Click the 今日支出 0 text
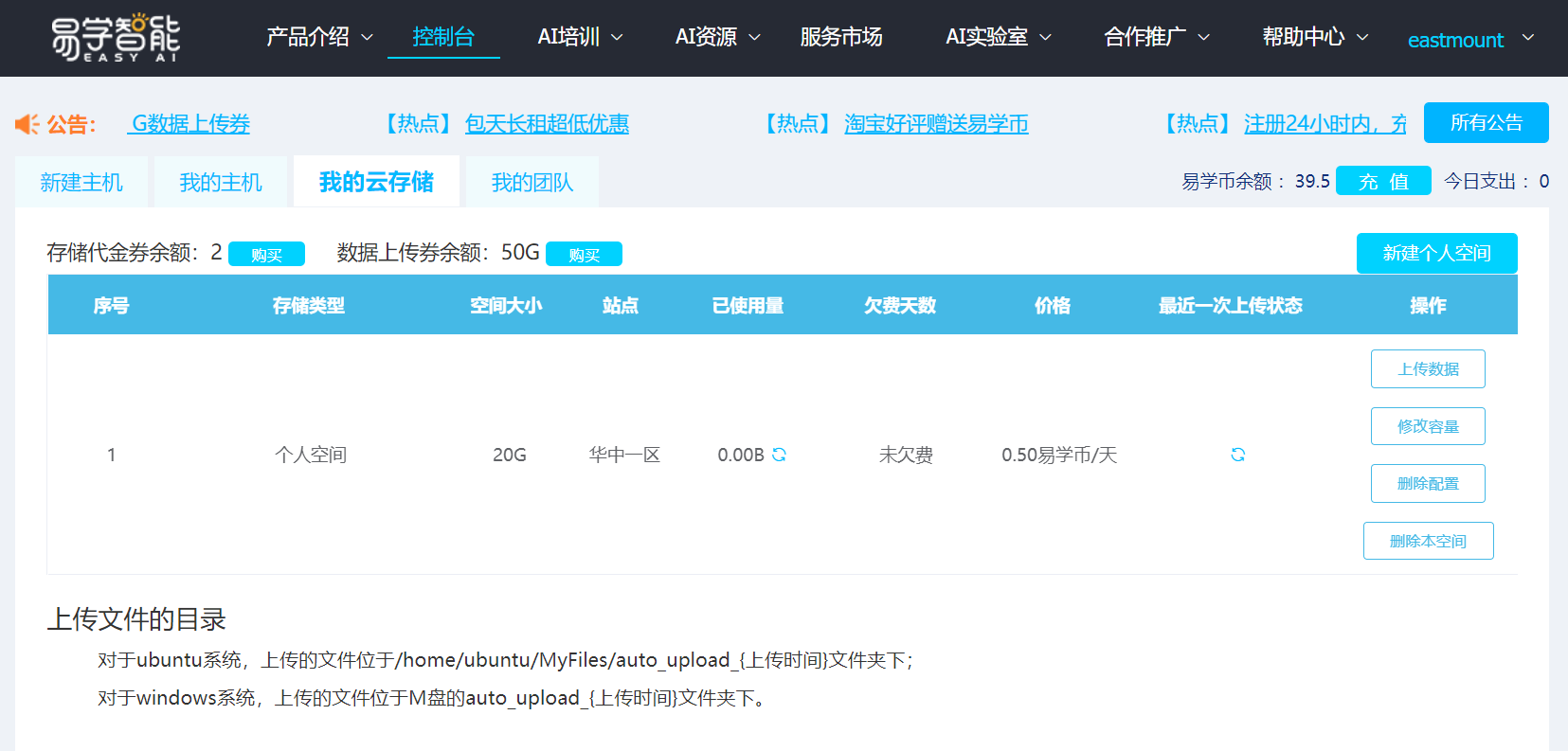Viewport: 1568px width, 751px height. (x=1496, y=181)
